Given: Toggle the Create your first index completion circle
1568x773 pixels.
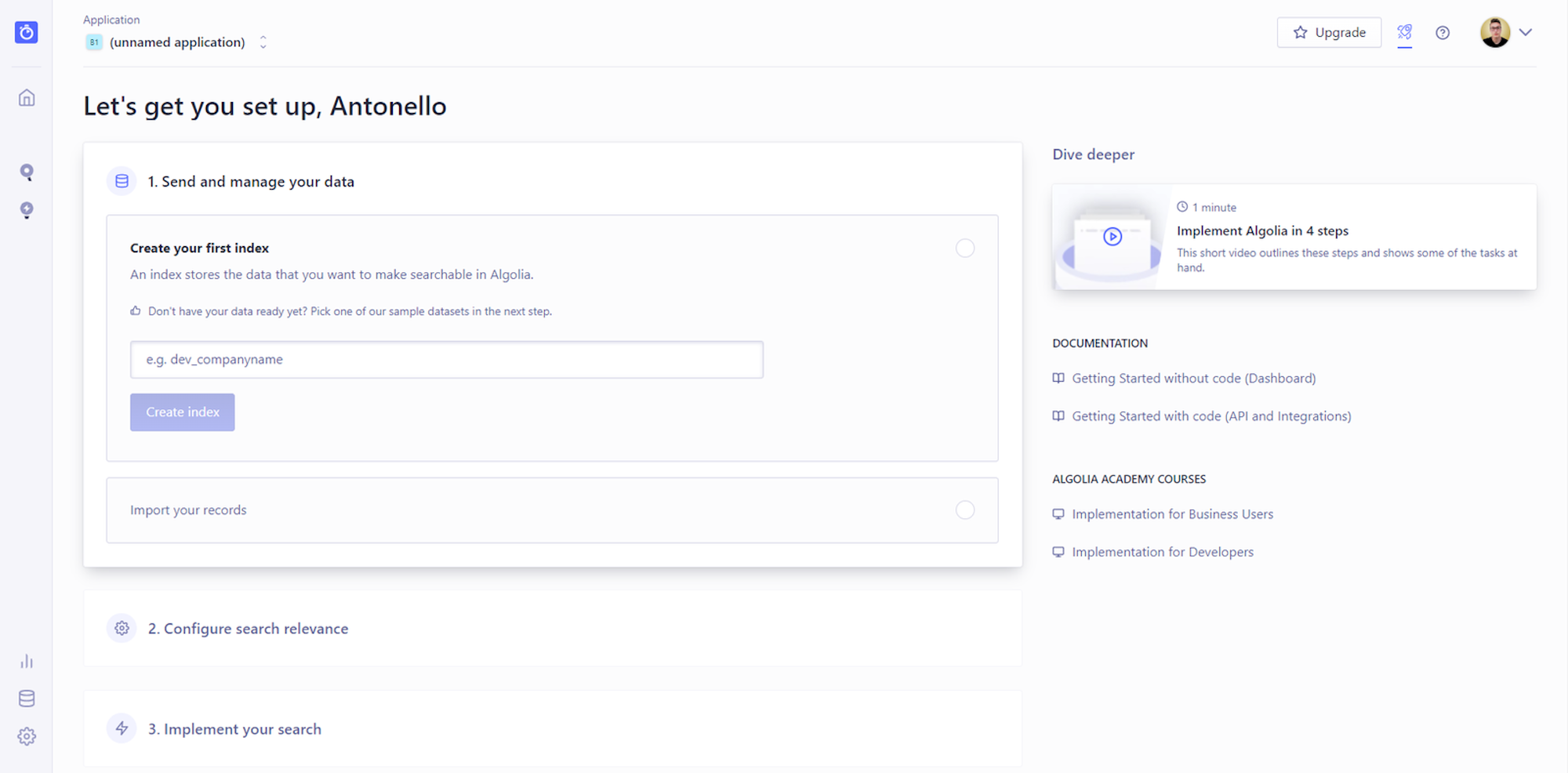Looking at the screenshot, I should 965,248.
